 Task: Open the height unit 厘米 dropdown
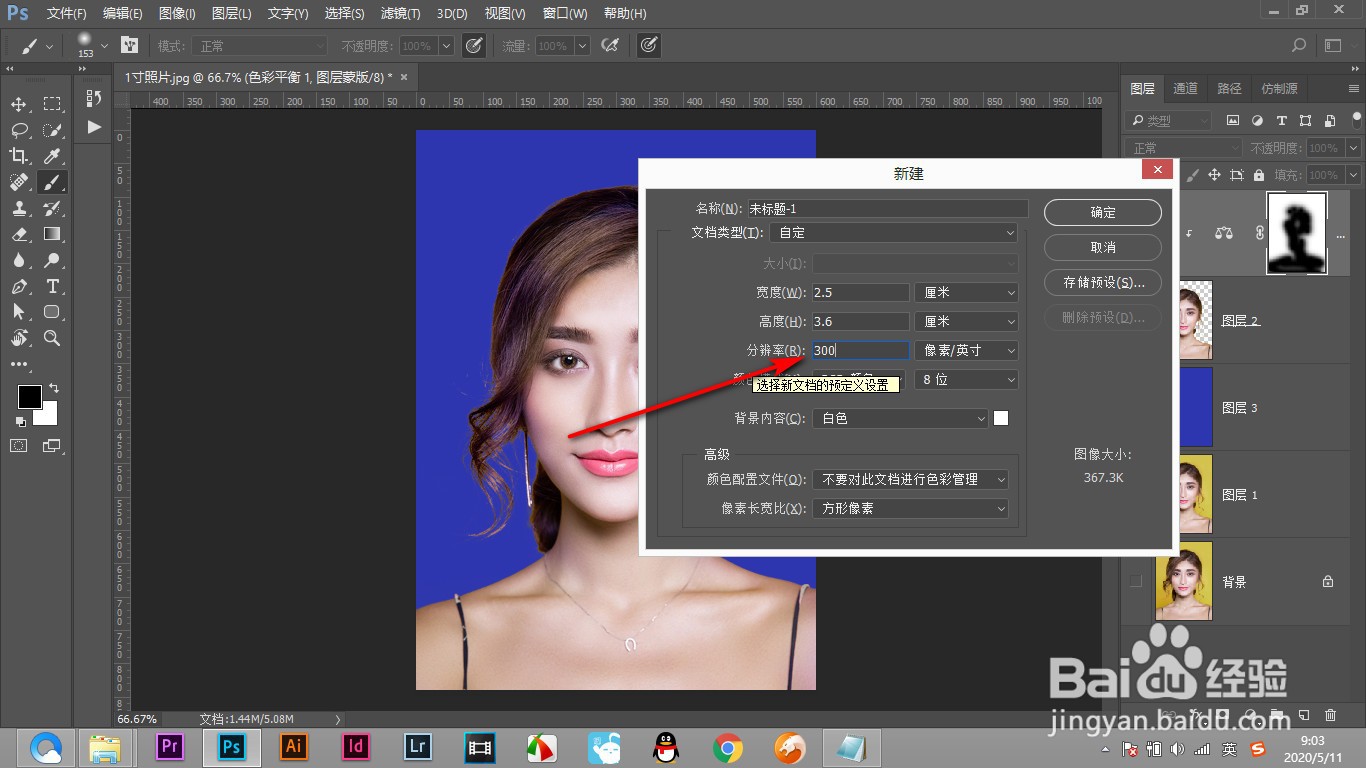tap(966, 322)
